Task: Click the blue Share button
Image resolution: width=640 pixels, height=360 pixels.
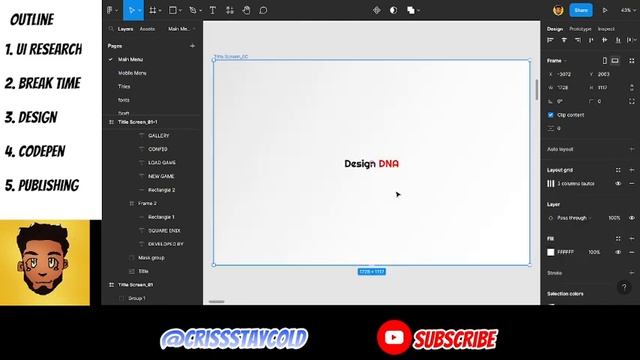Action: click(581, 10)
